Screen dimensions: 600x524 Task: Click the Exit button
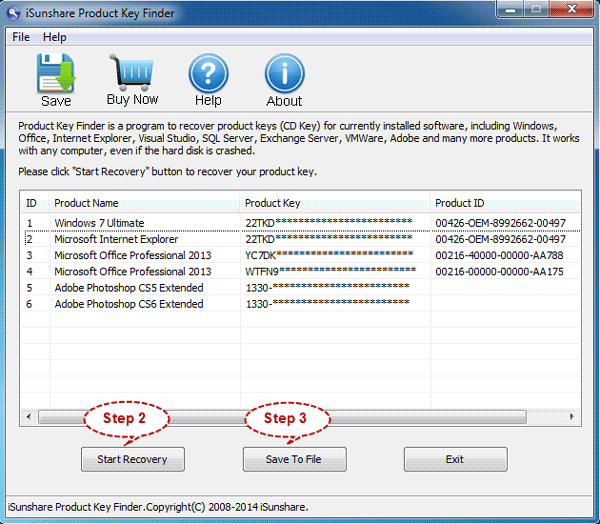point(455,459)
